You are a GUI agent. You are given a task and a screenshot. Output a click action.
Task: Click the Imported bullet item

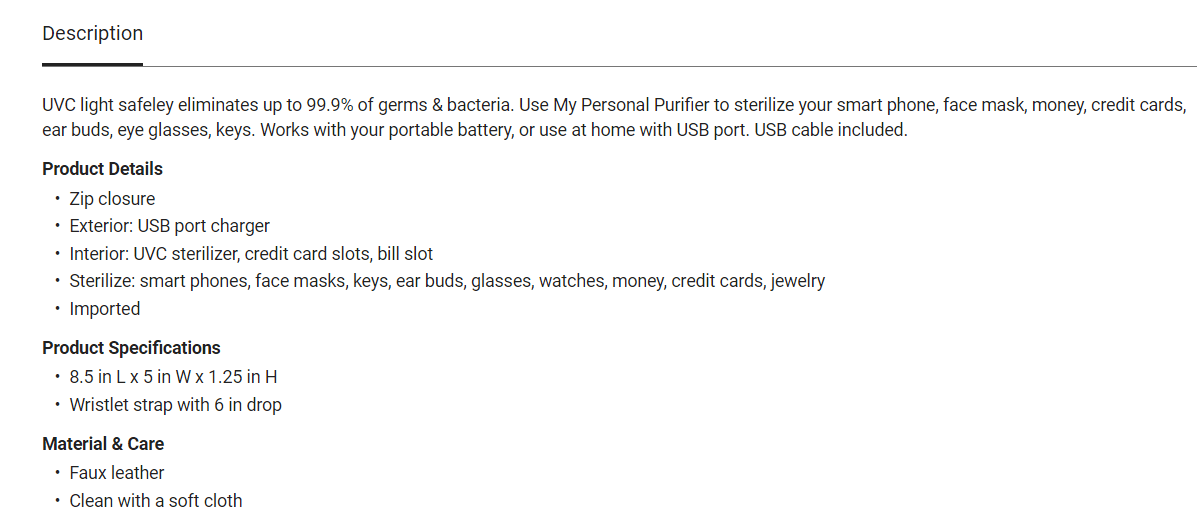[104, 309]
